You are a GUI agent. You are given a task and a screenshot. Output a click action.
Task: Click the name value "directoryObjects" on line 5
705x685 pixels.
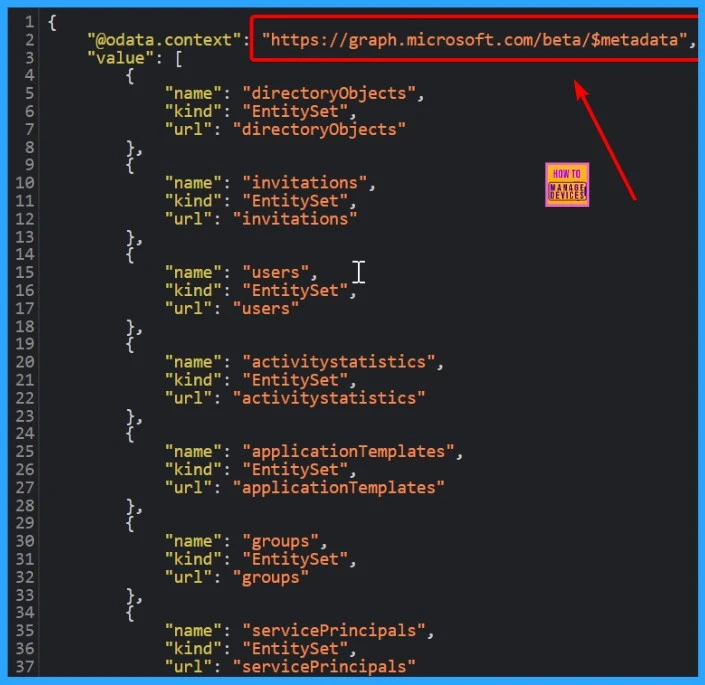tap(329, 93)
